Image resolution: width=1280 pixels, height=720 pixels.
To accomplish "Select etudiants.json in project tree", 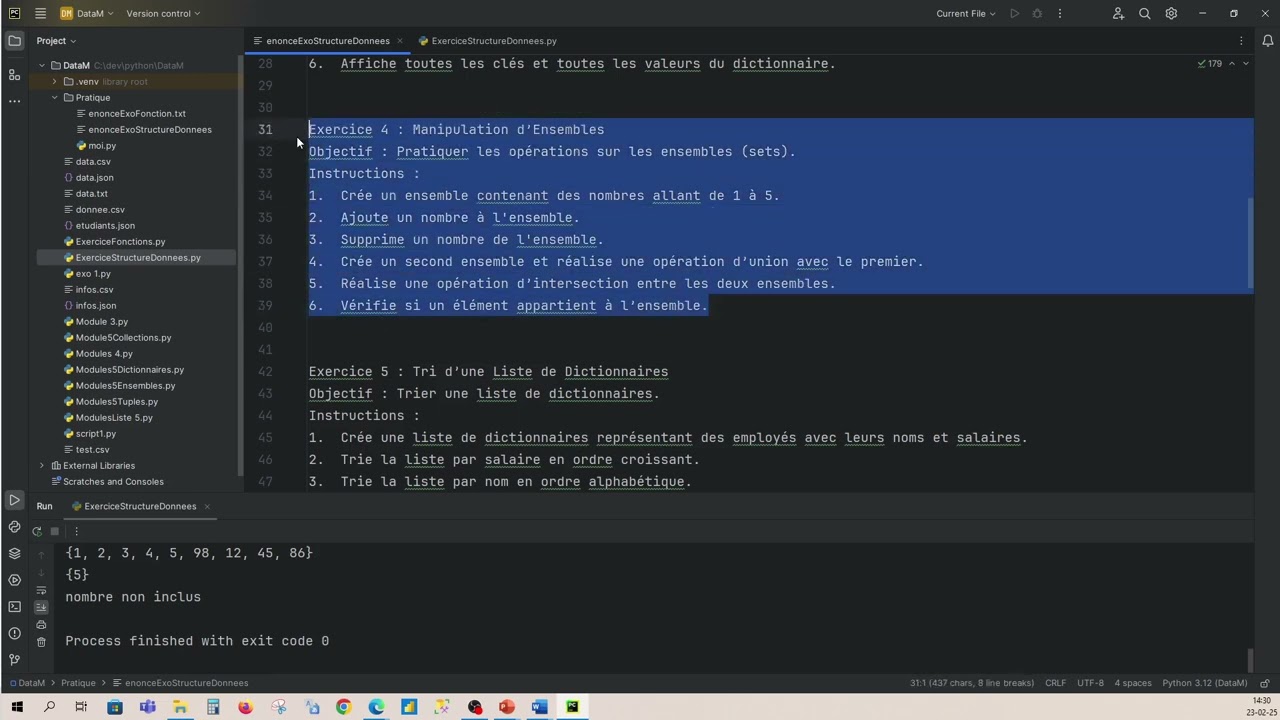I will pos(105,225).
